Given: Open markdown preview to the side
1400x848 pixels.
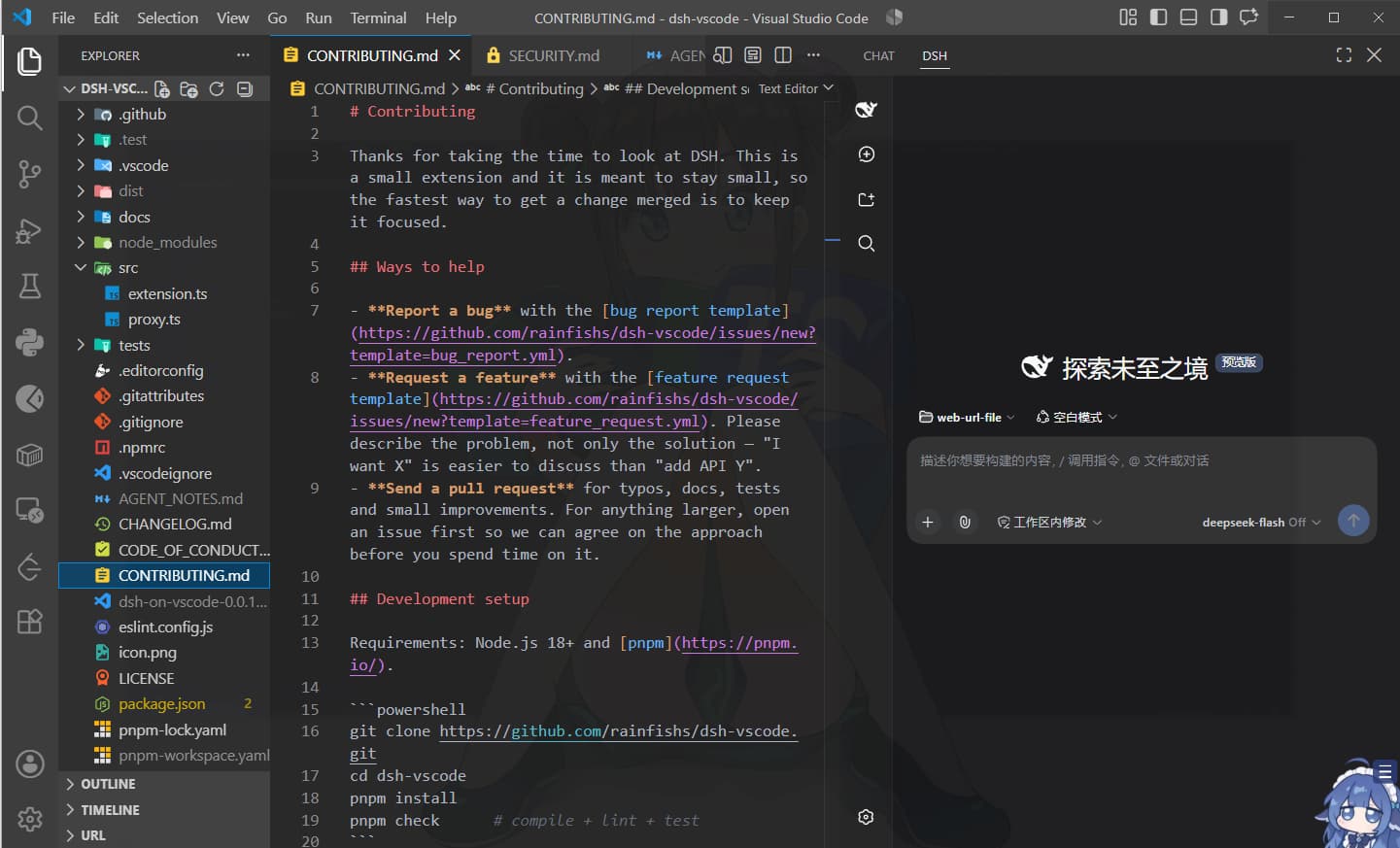Looking at the screenshot, I should (723, 55).
